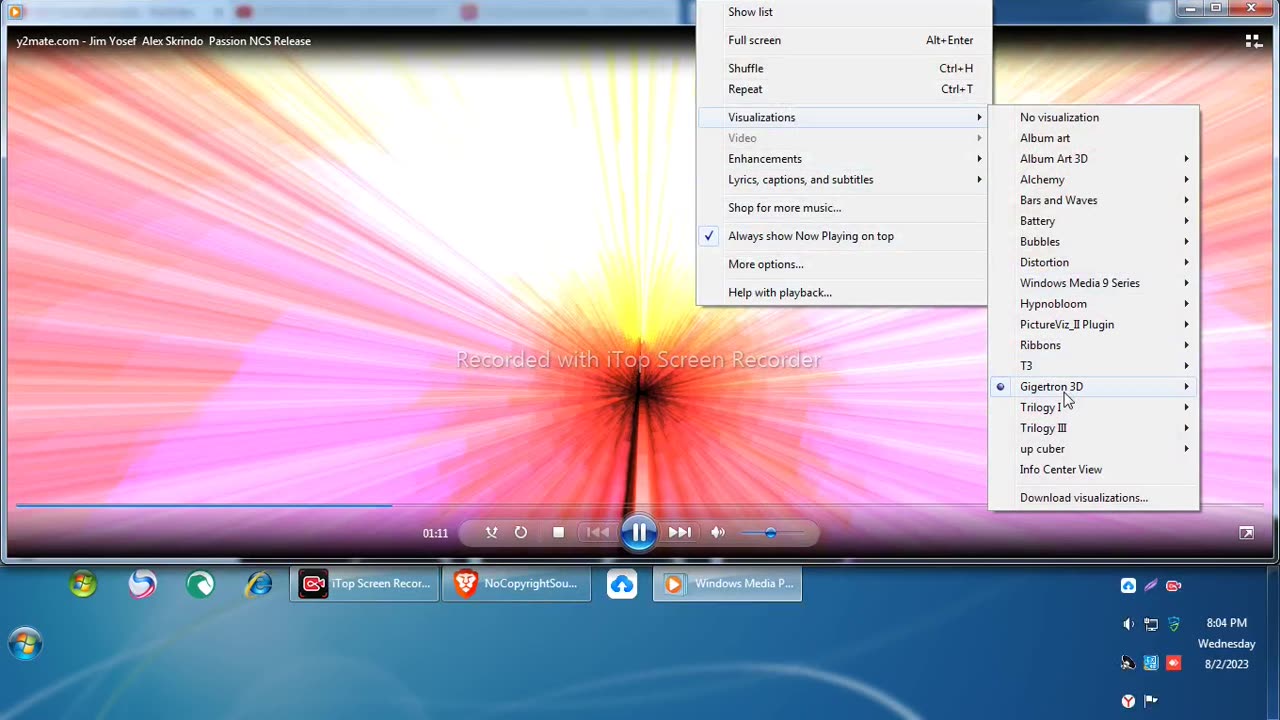
Task: Open the T3 visualization submenu
Action: tap(1094, 366)
